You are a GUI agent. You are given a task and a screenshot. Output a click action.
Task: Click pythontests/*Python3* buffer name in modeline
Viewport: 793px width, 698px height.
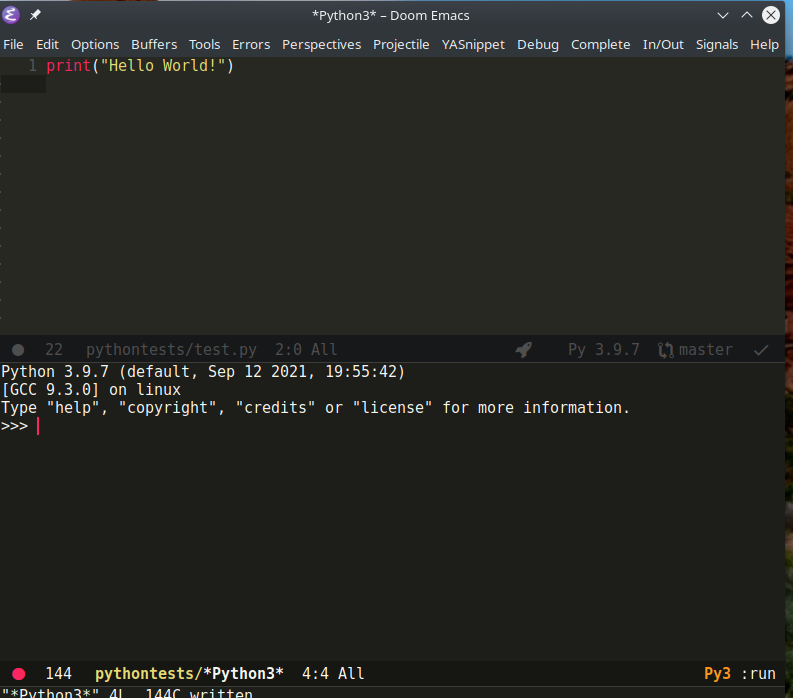click(189, 674)
